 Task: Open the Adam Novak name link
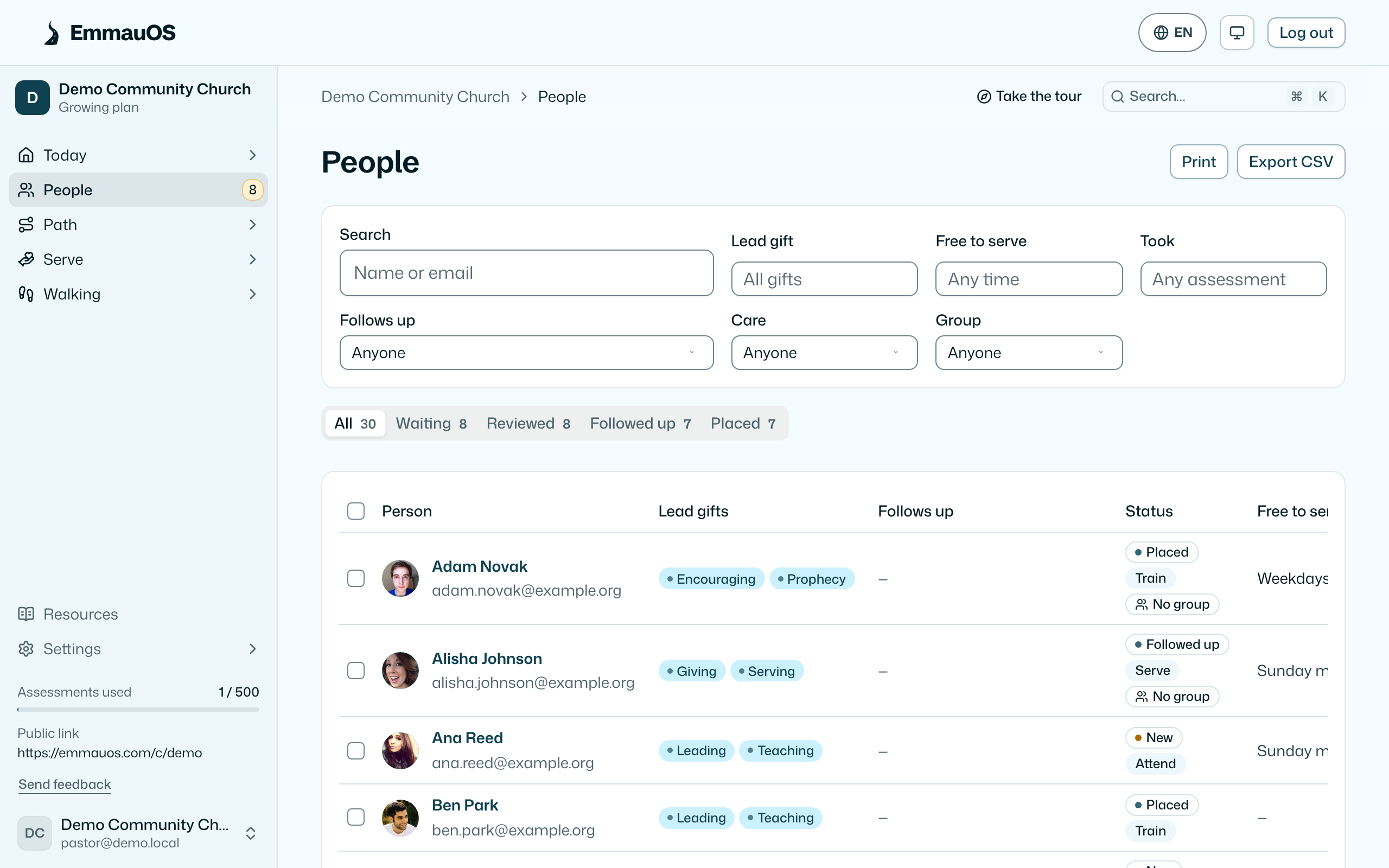479,566
